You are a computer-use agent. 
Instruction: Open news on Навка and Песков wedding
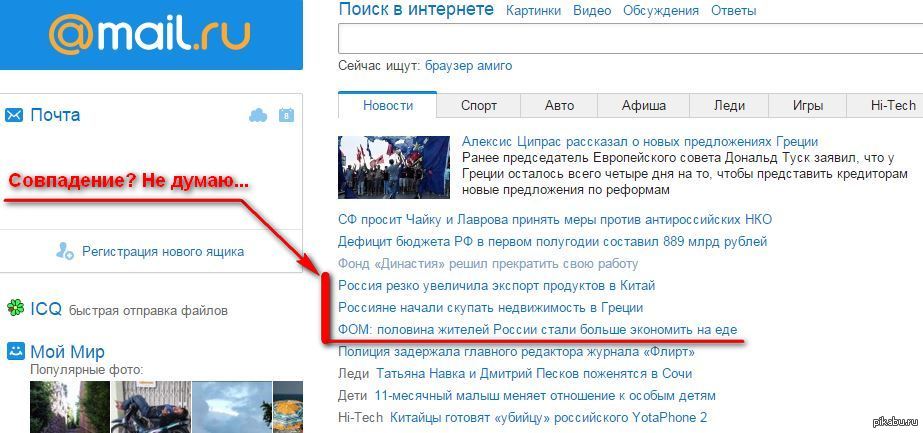[534, 374]
